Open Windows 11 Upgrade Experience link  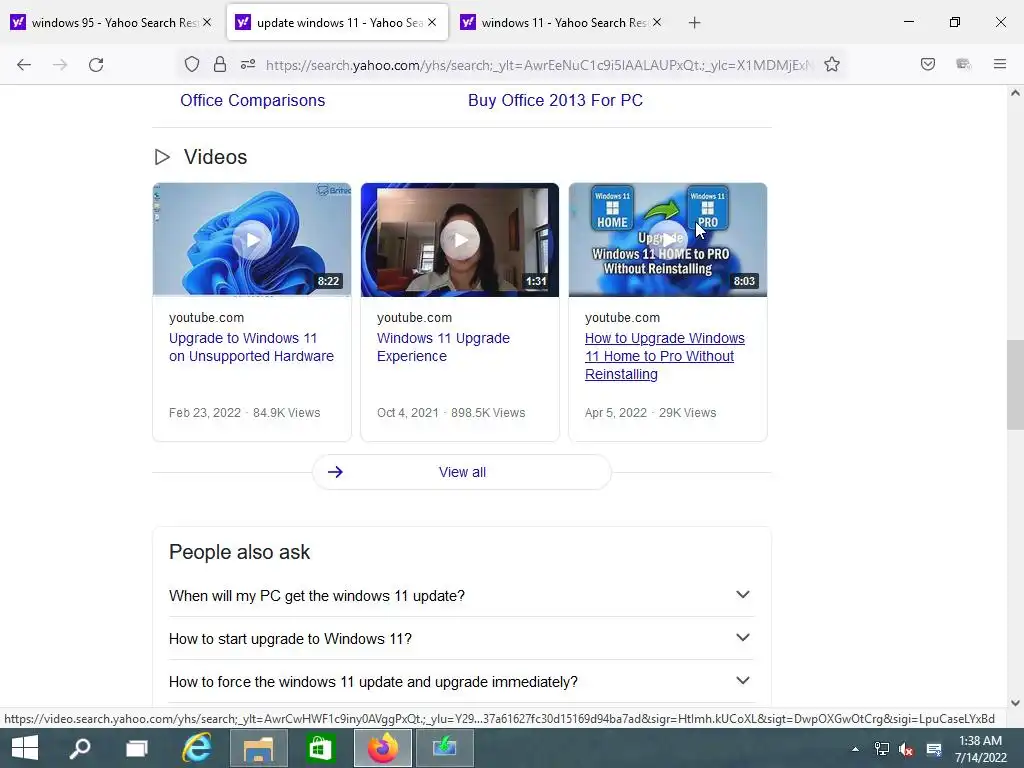pyautogui.click(x=443, y=347)
